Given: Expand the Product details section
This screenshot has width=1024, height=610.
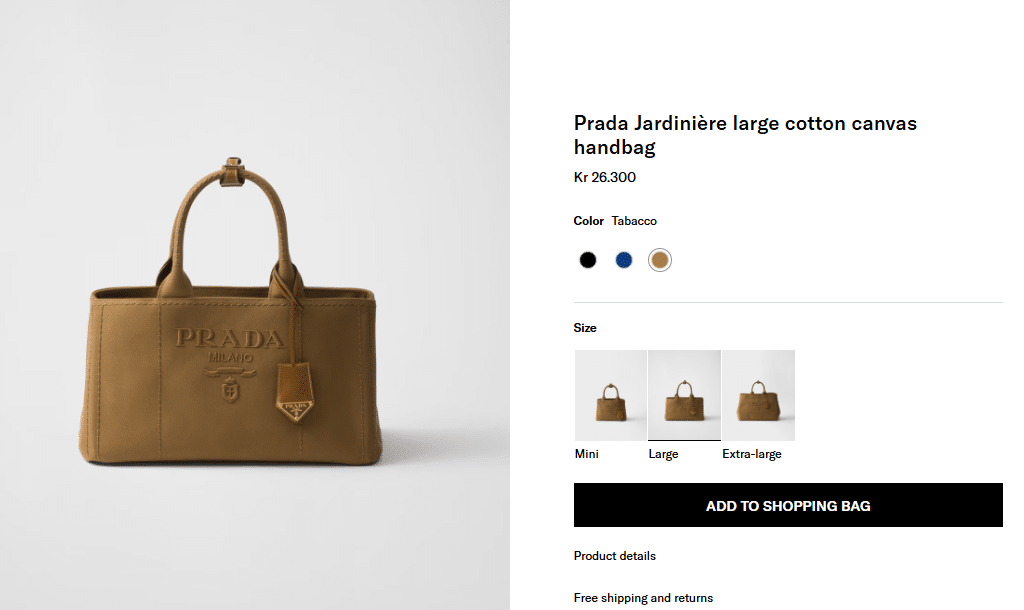Looking at the screenshot, I should [x=615, y=556].
